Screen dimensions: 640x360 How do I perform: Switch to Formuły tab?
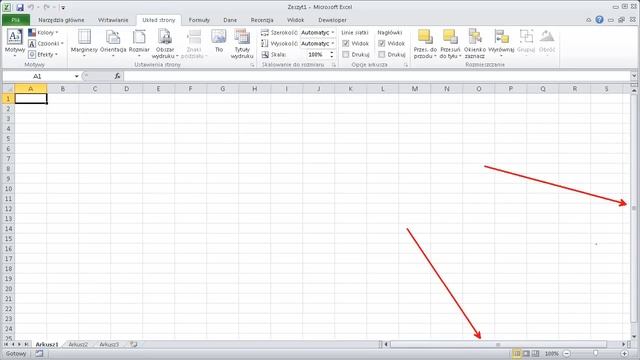tap(199, 20)
